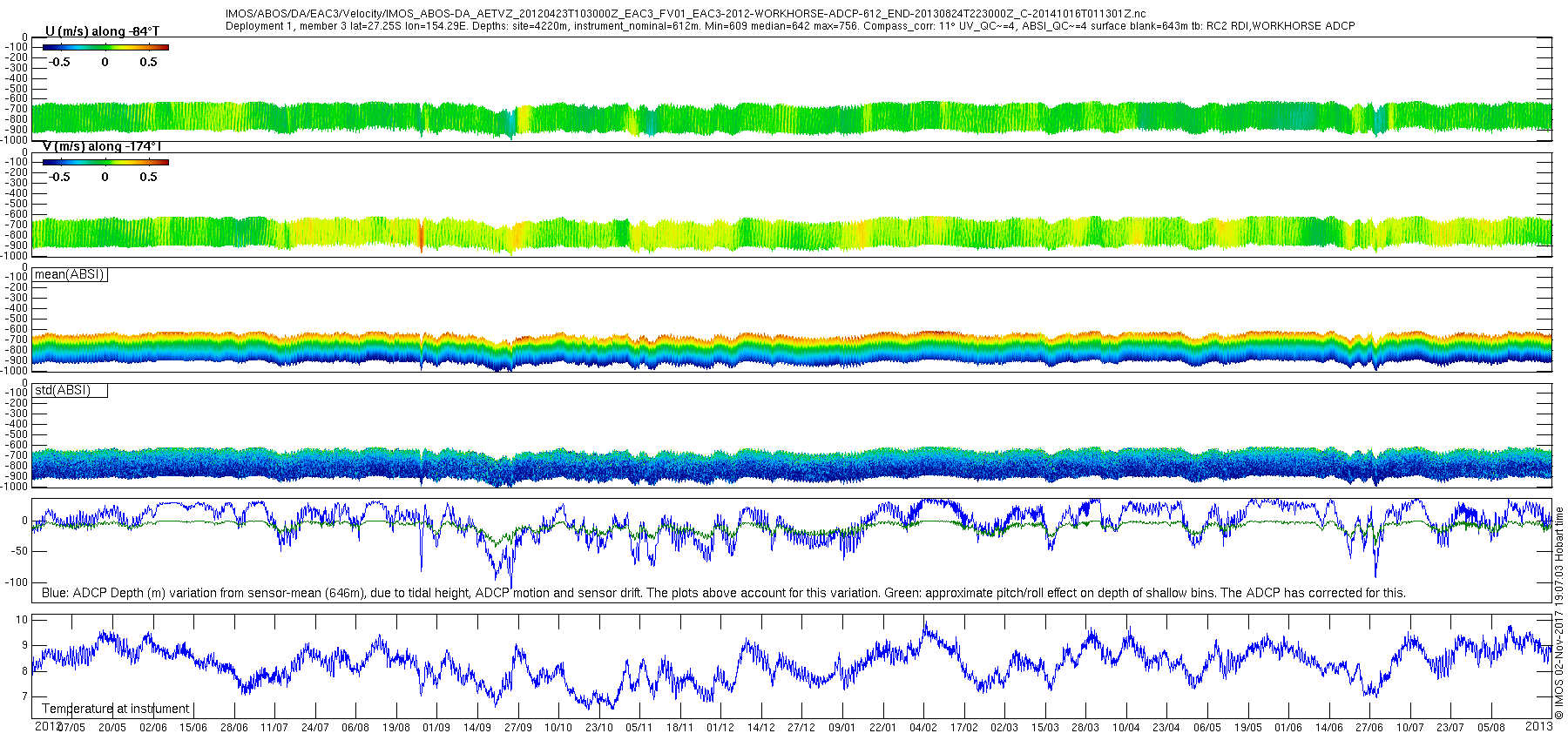This screenshot has height=740, width=1568.
Task: Click the '14/06' date tick label
Action: tap(1329, 728)
